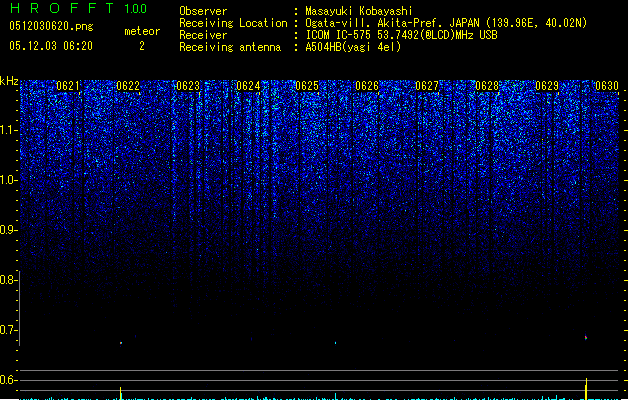Click the meteor echo dot below 0626
Screen dimensions: 629x400
tap(335, 343)
